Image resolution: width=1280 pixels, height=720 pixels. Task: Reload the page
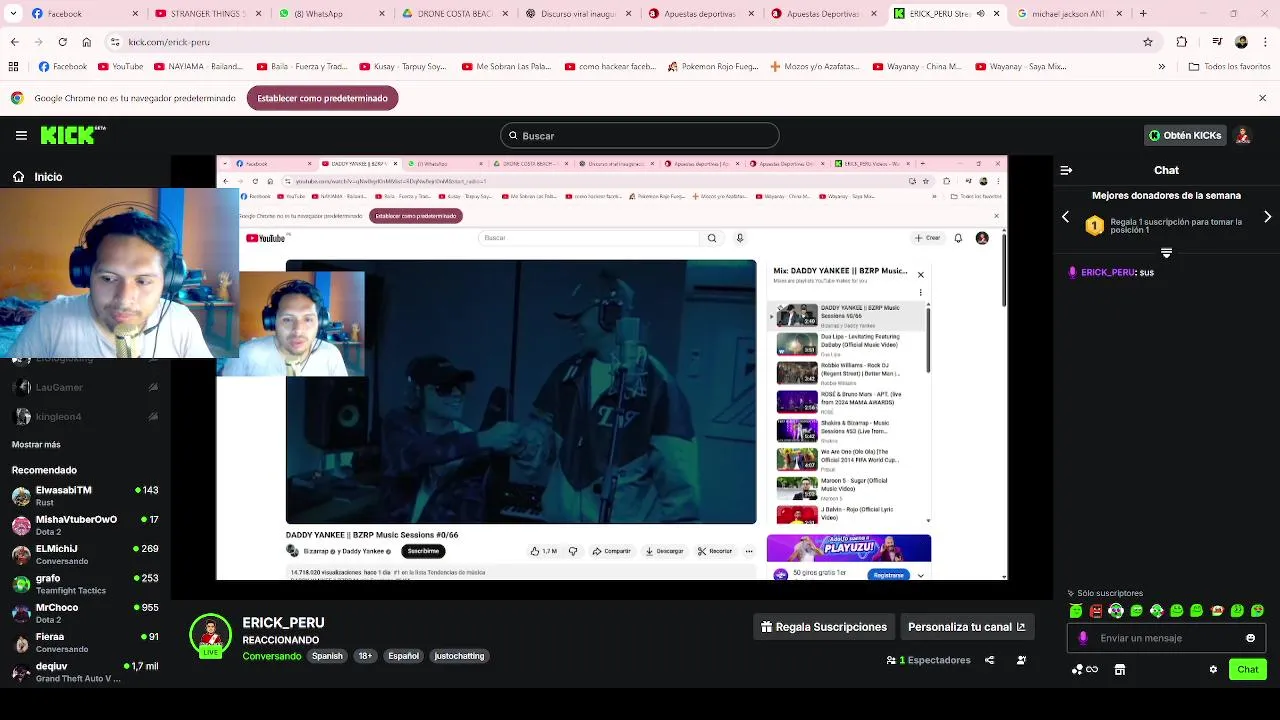tap(63, 42)
